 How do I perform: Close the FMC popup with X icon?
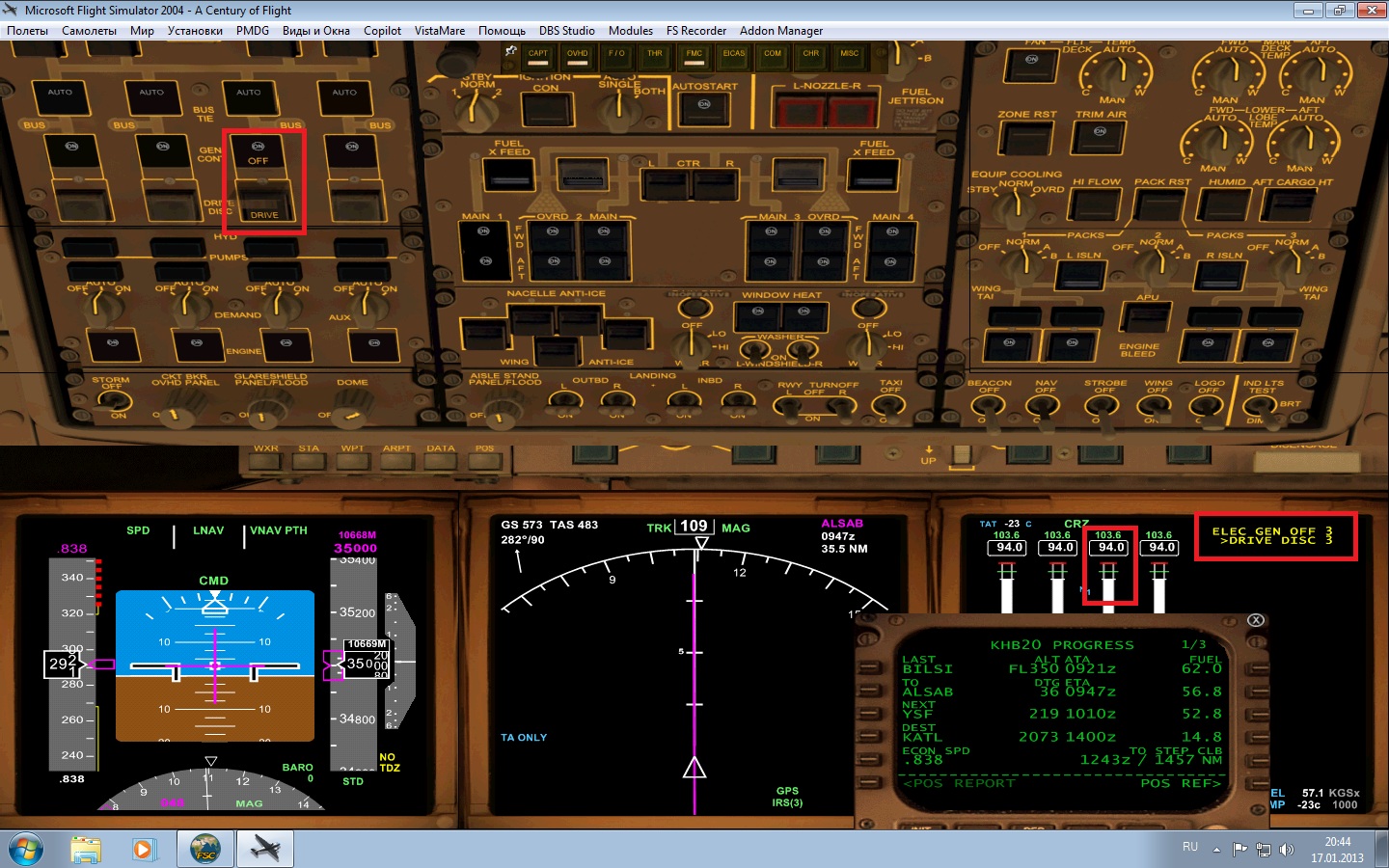click(x=1256, y=620)
